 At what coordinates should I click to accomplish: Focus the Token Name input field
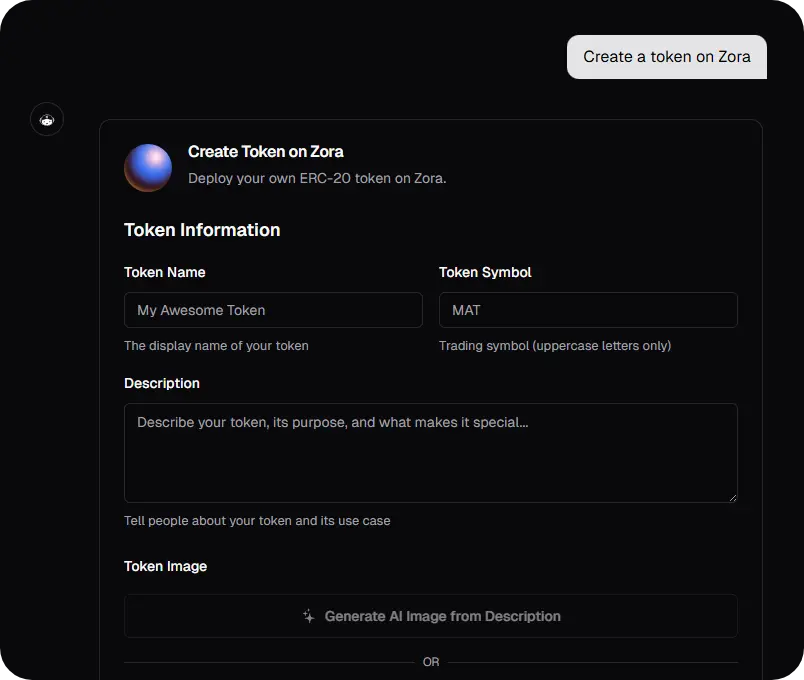point(273,310)
